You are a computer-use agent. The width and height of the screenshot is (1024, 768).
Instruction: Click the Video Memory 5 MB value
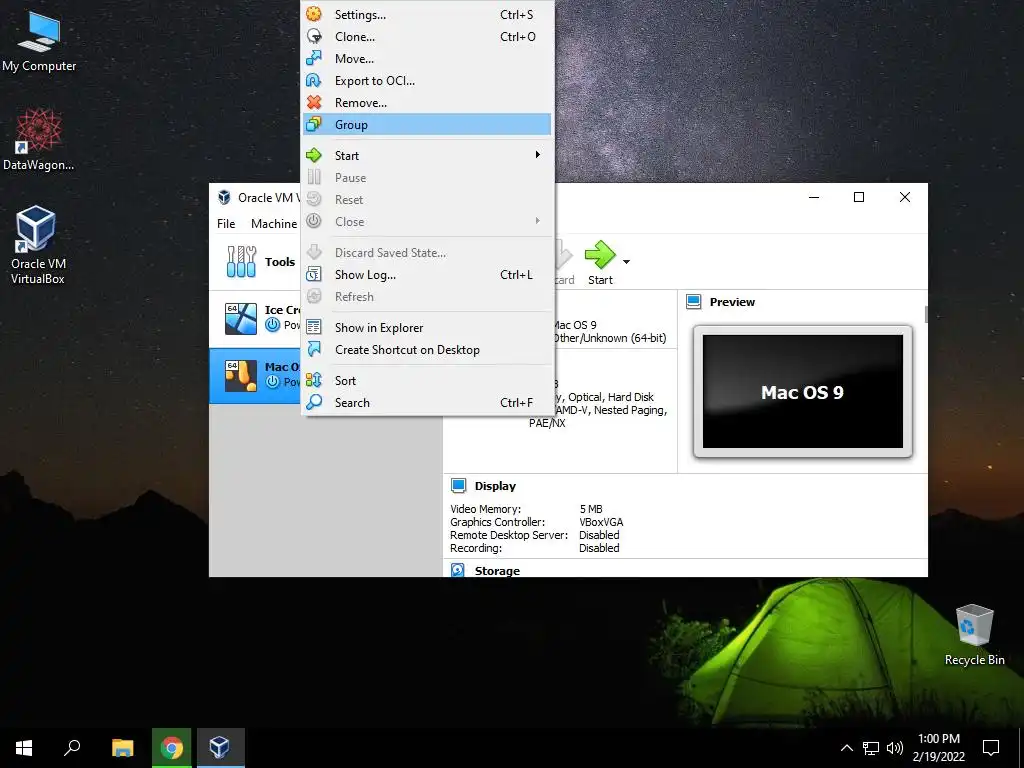[x=591, y=509]
